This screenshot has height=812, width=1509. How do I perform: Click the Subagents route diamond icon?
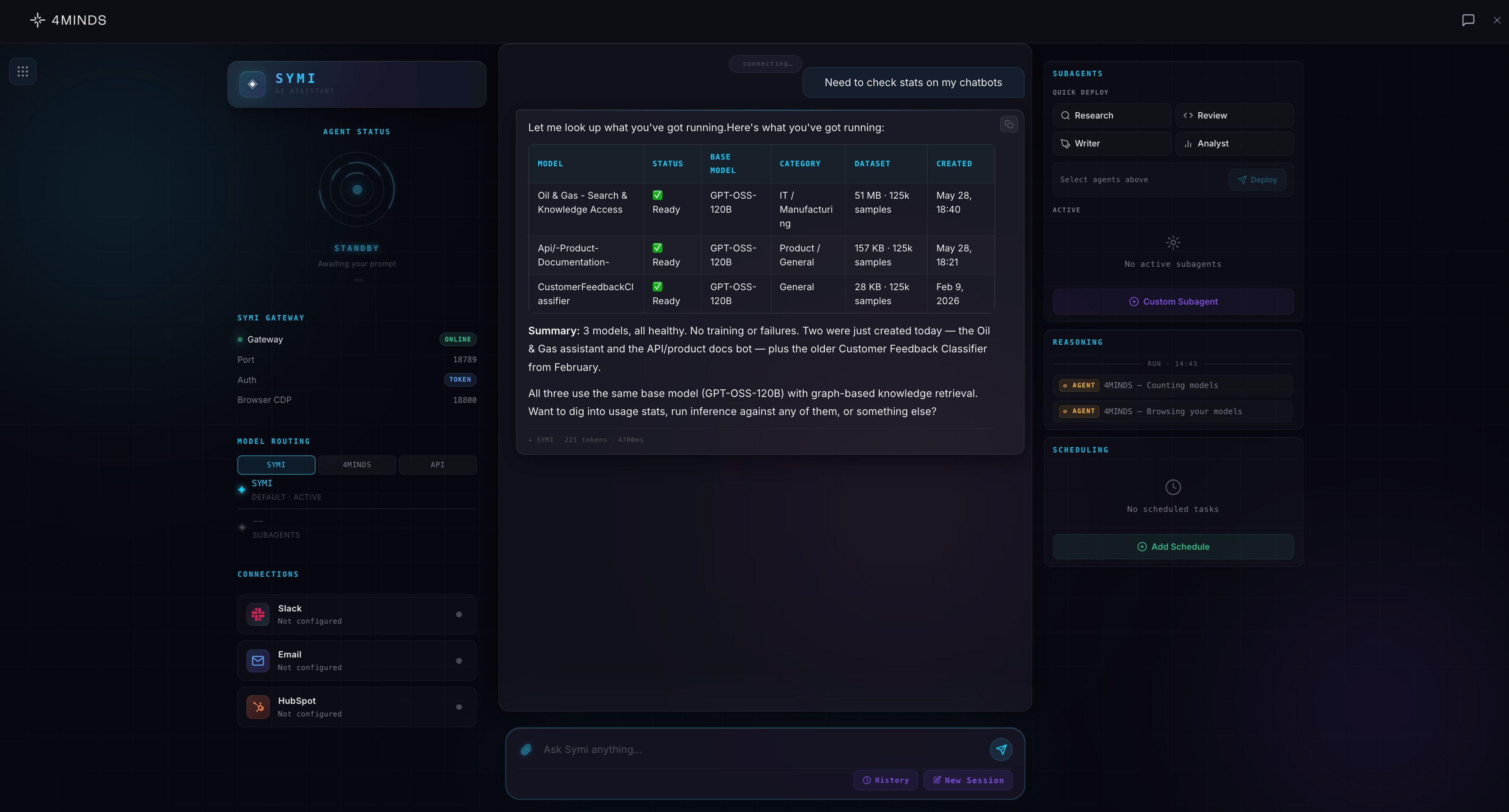point(242,527)
